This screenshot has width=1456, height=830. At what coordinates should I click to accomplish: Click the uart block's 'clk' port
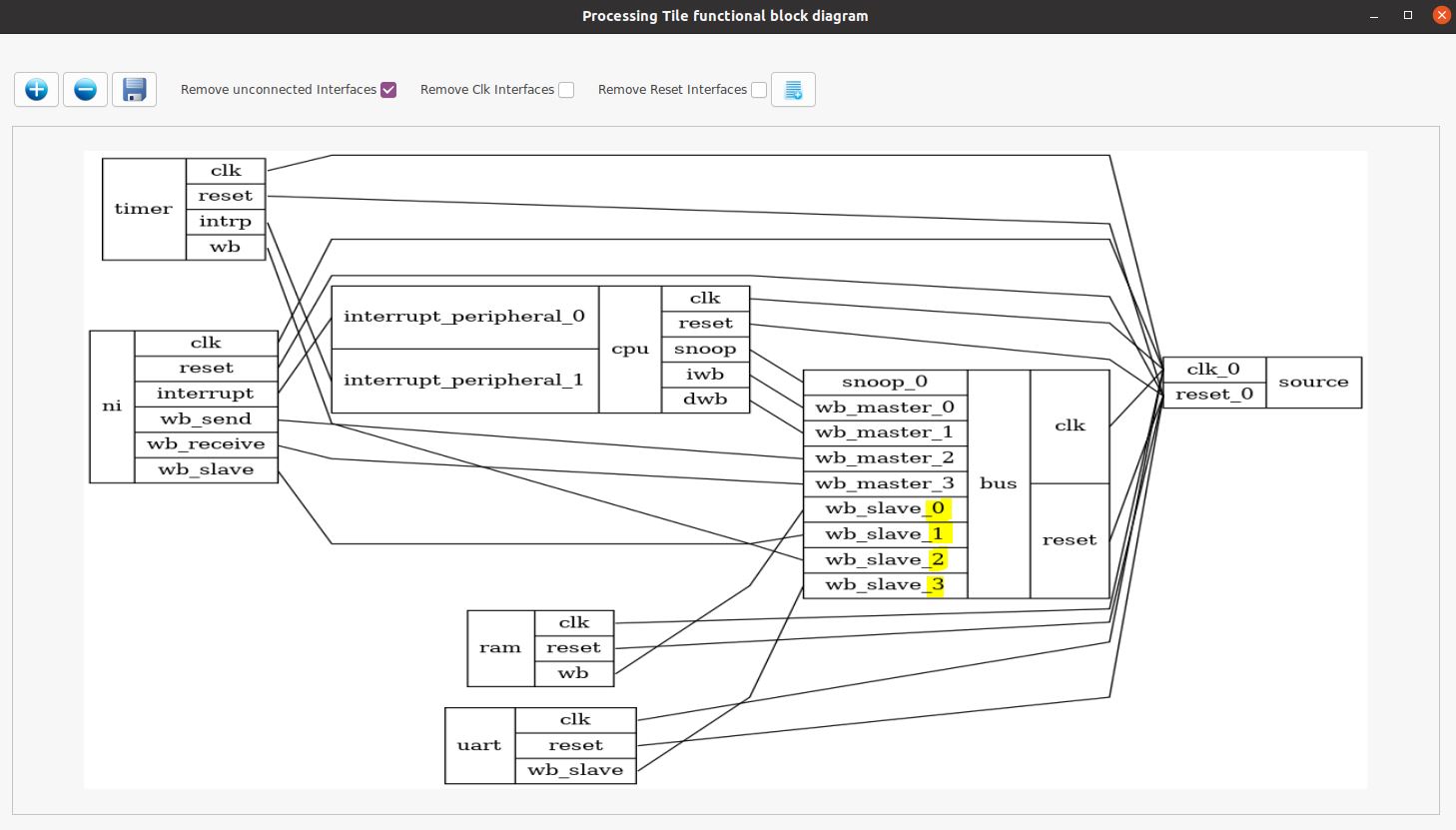(x=575, y=720)
